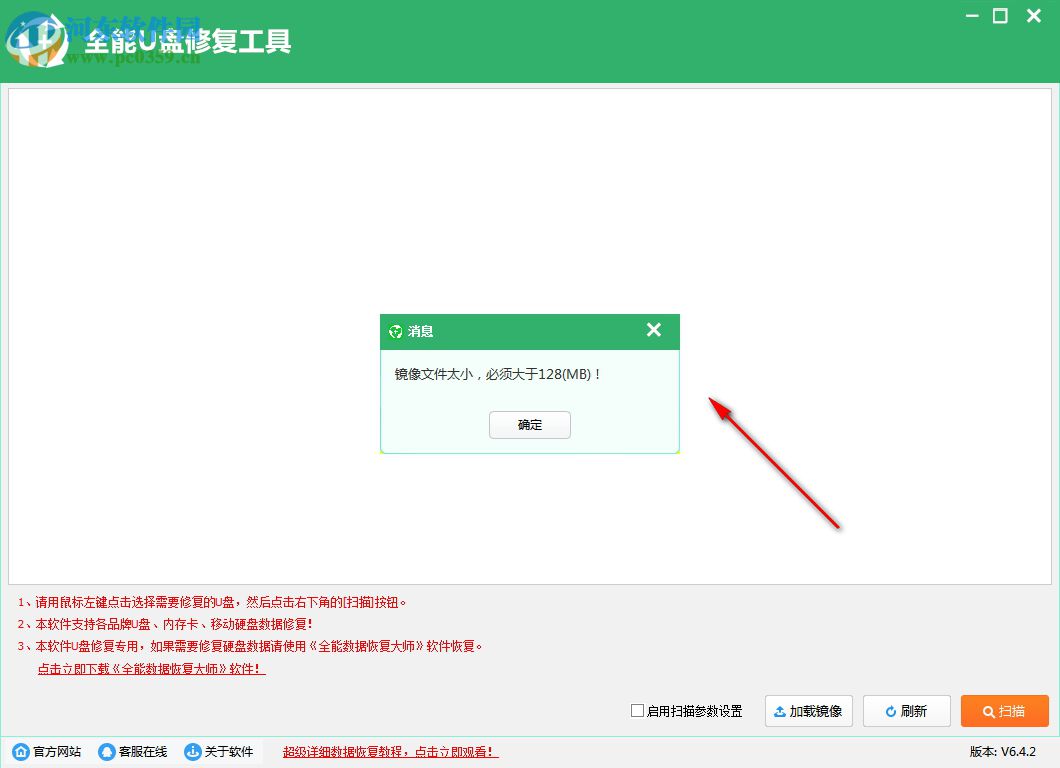Click the upload icon on 加载镜像 button
Viewport: 1060px width, 768px height.
pyautogui.click(x=780, y=711)
